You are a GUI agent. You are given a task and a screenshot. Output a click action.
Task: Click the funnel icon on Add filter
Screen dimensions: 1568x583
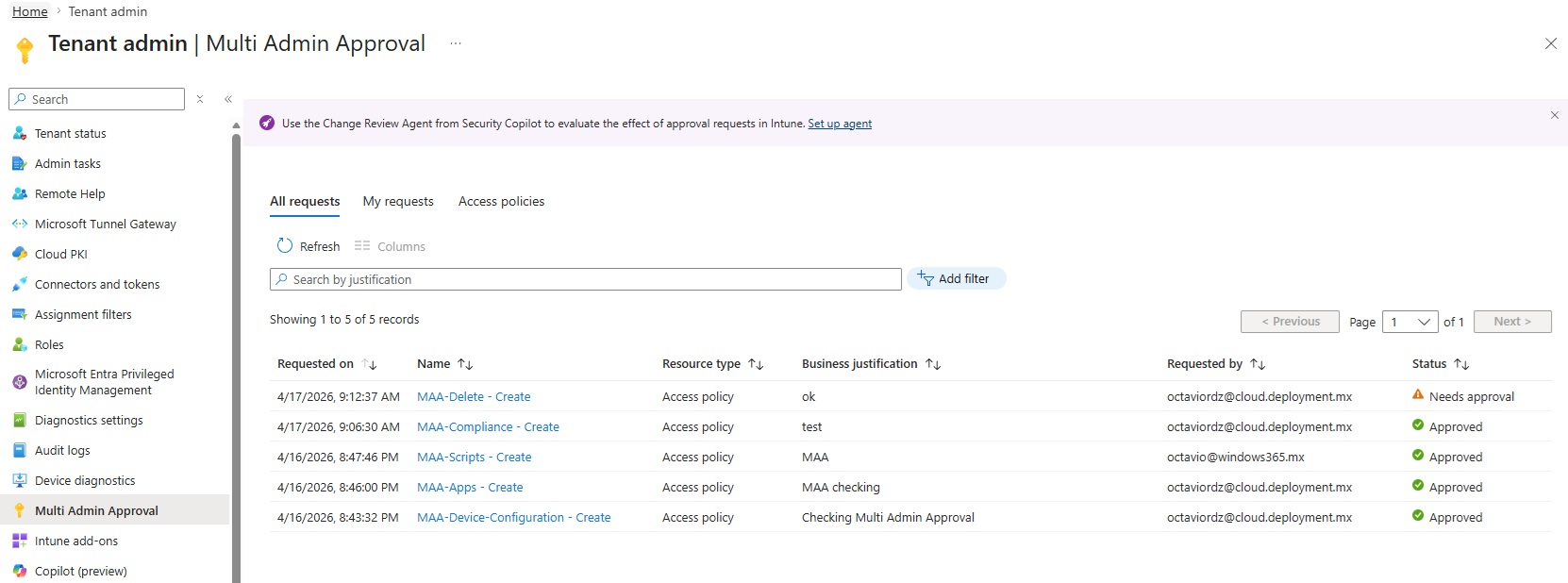click(926, 278)
